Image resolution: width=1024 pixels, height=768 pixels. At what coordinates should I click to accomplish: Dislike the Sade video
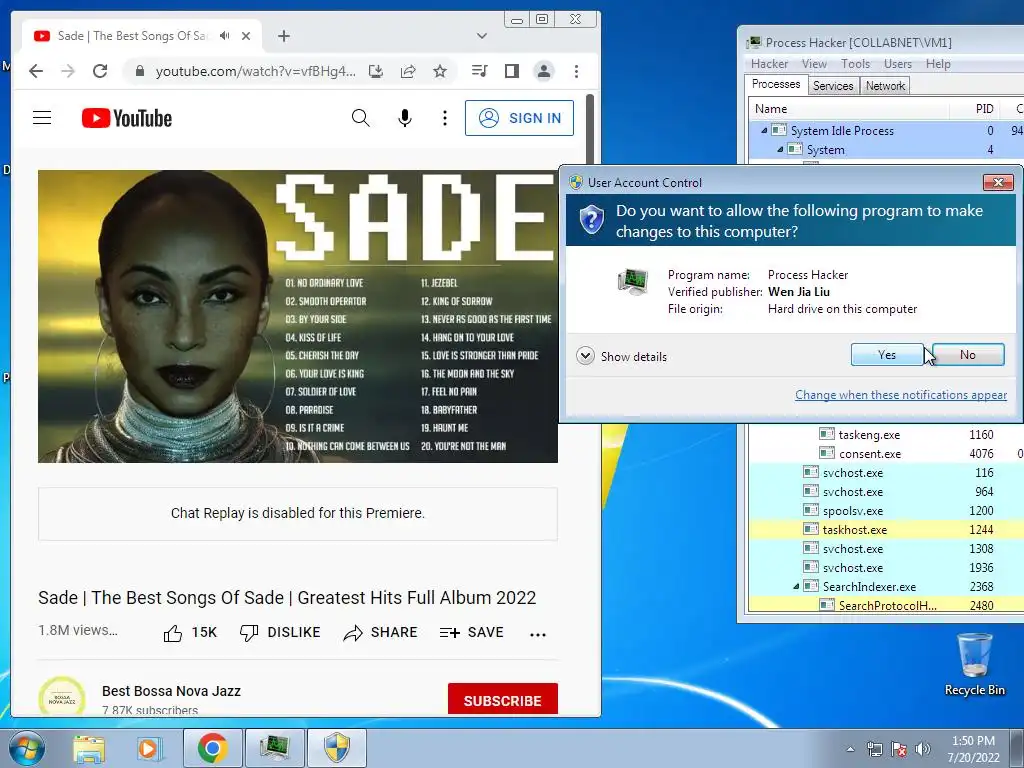pyautogui.click(x=280, y=633)
